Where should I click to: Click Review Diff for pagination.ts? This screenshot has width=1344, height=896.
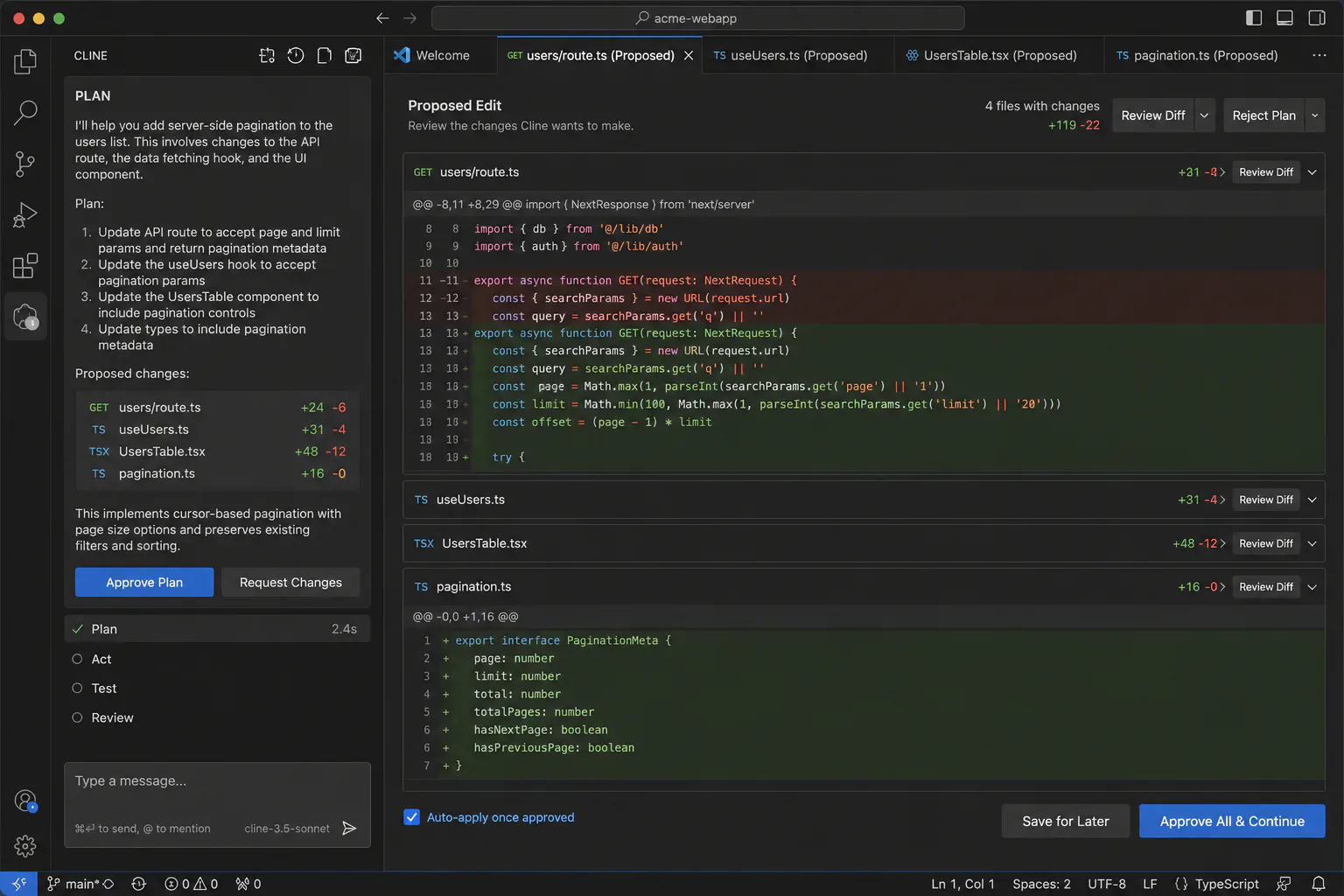tap(1266, 587)
